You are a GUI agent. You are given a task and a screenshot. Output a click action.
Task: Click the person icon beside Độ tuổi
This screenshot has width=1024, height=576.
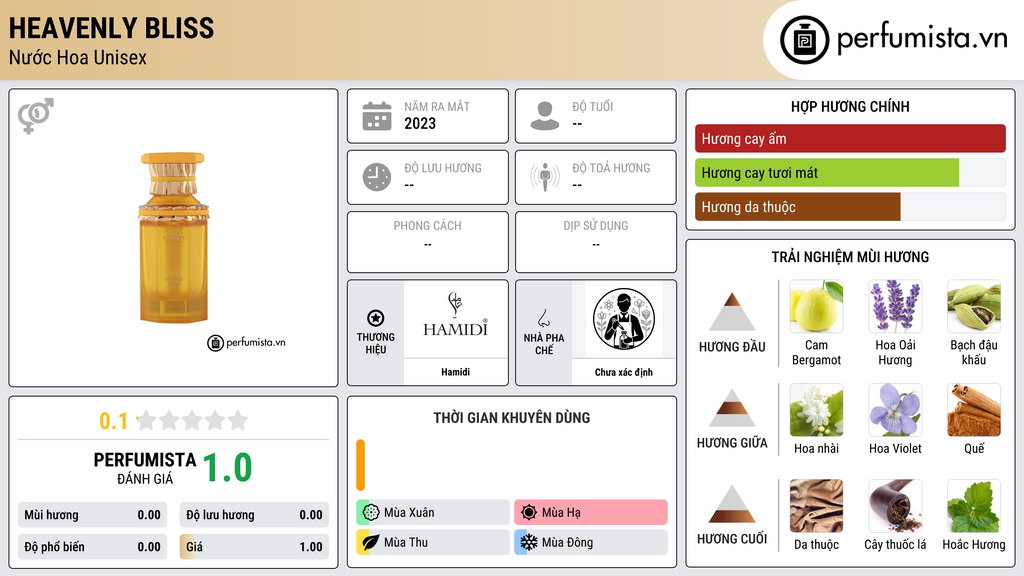tap(545, 116)
